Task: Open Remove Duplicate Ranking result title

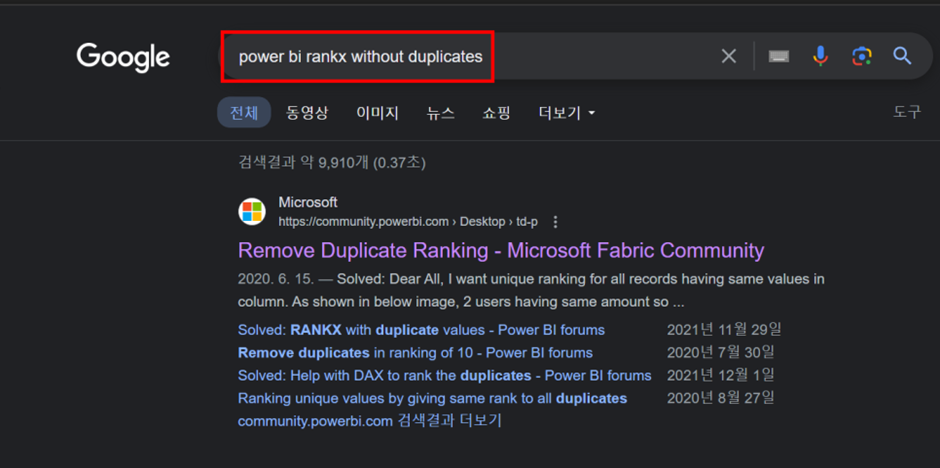Action: tap(501, 250)
